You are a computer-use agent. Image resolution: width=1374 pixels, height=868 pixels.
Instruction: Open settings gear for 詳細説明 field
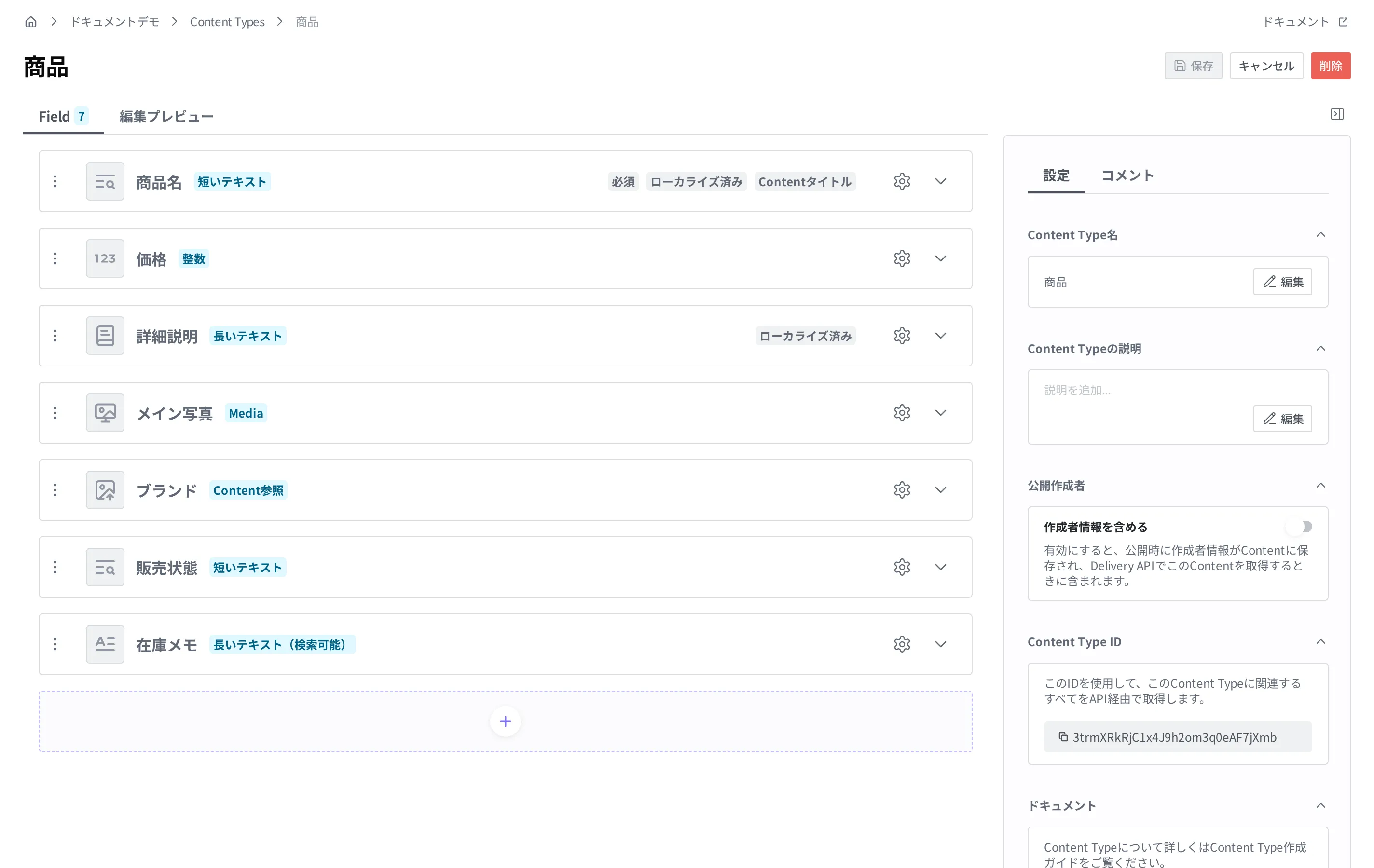[902, 335]
